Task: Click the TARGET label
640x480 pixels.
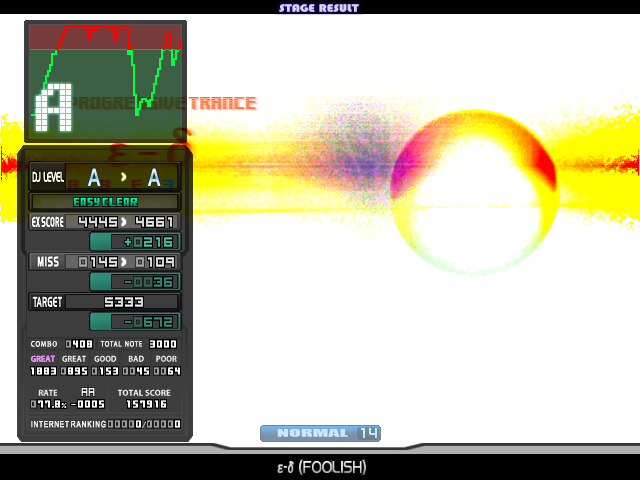Action: click(x=47, y=302)
